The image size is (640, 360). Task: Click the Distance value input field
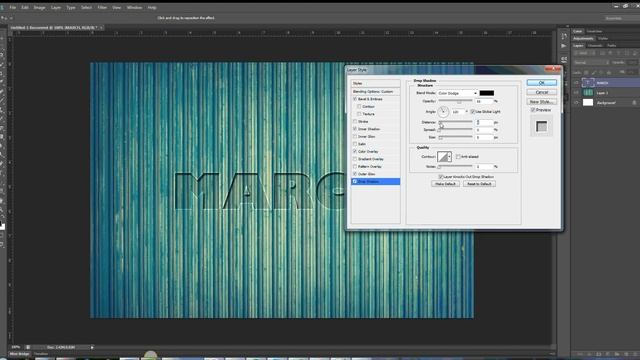(x=484, y=122)
